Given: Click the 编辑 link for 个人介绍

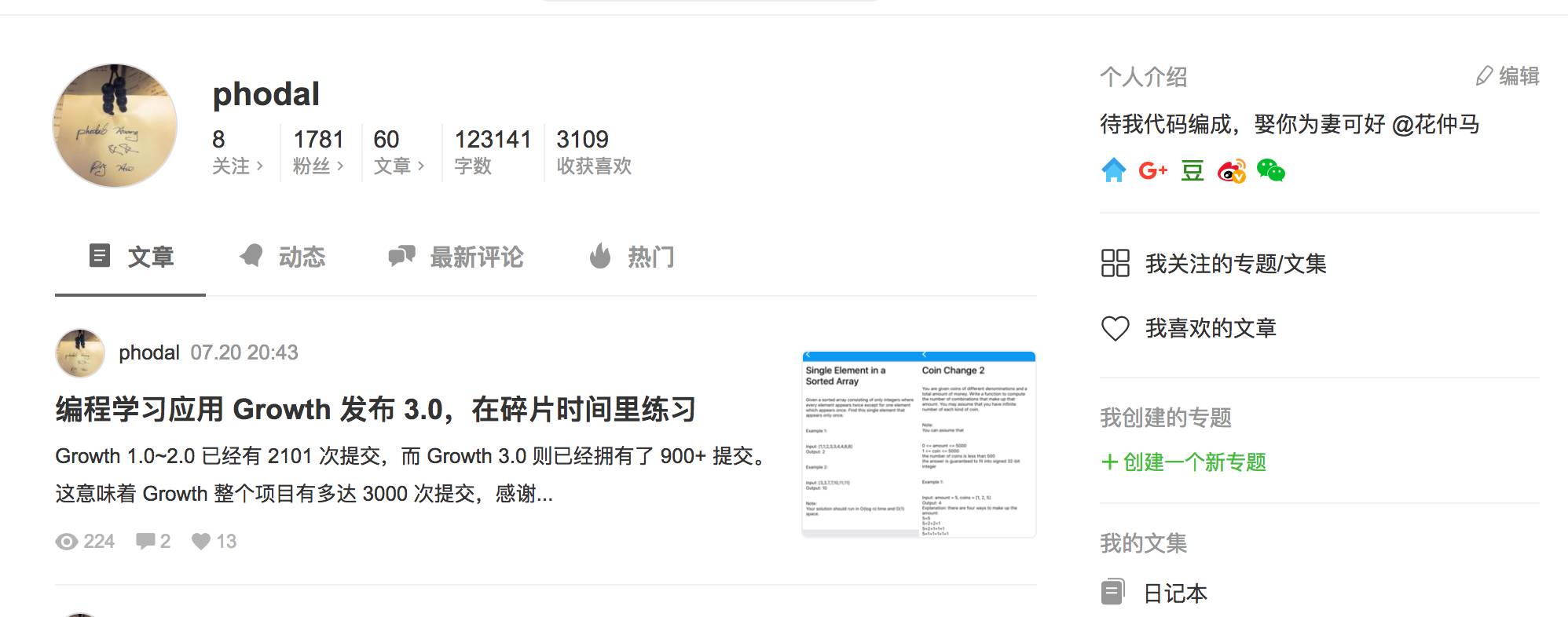Looking at the screenshot, I should [x=1508, y=76].
